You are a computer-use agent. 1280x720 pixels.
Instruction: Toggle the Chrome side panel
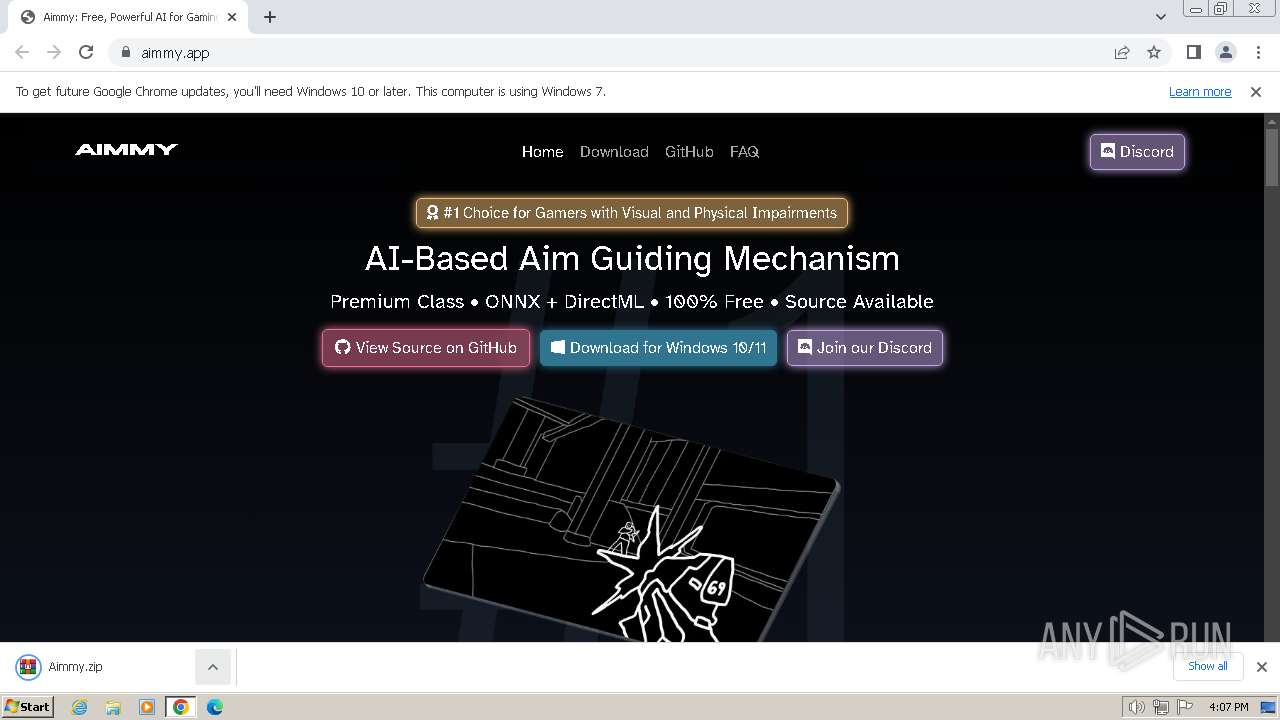click(1194, 53)
